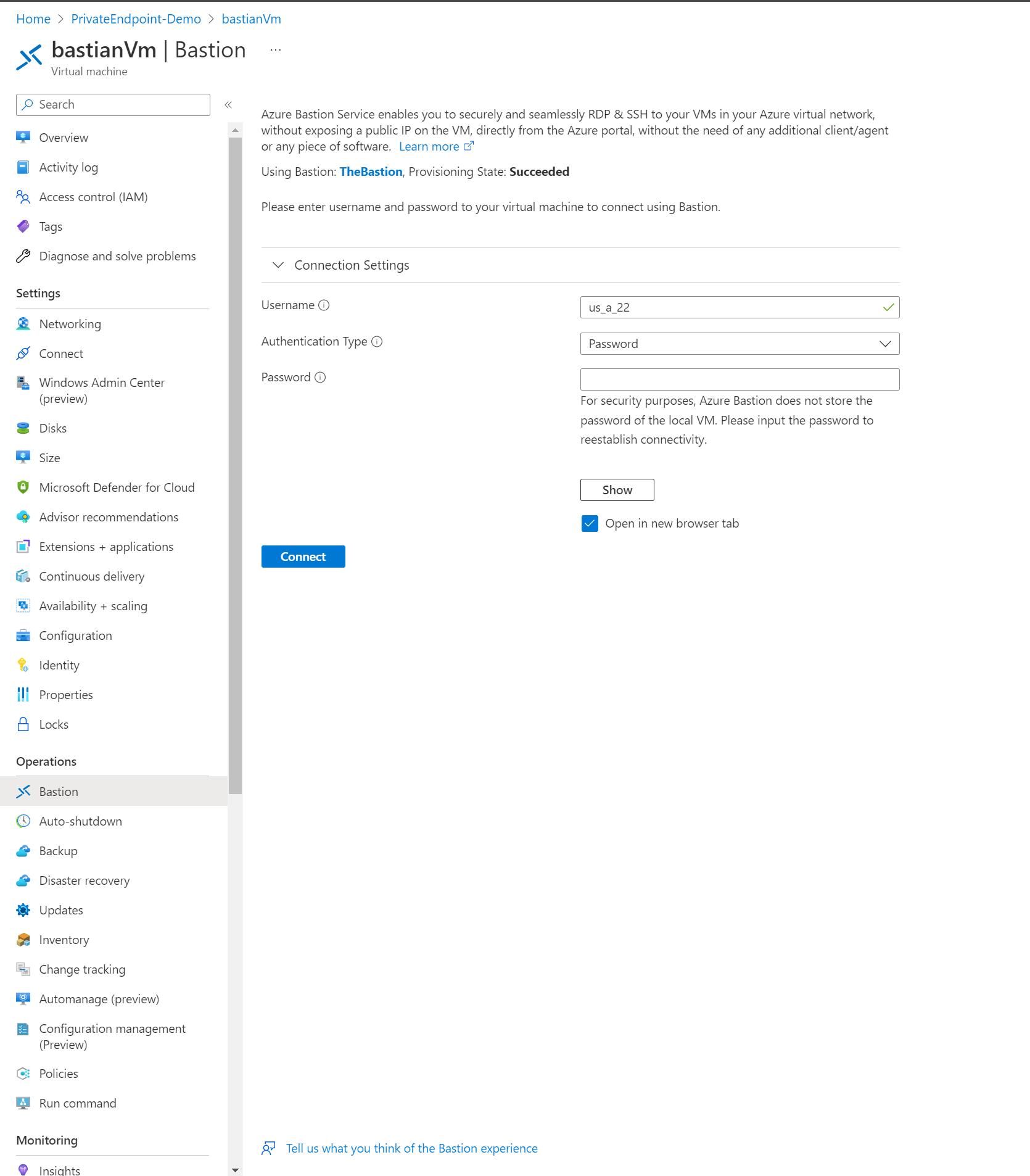Open the Authentication Type dropdown
This screenshot has width=1030, height=1176.
pyautogui.click(x=740, y=344)
